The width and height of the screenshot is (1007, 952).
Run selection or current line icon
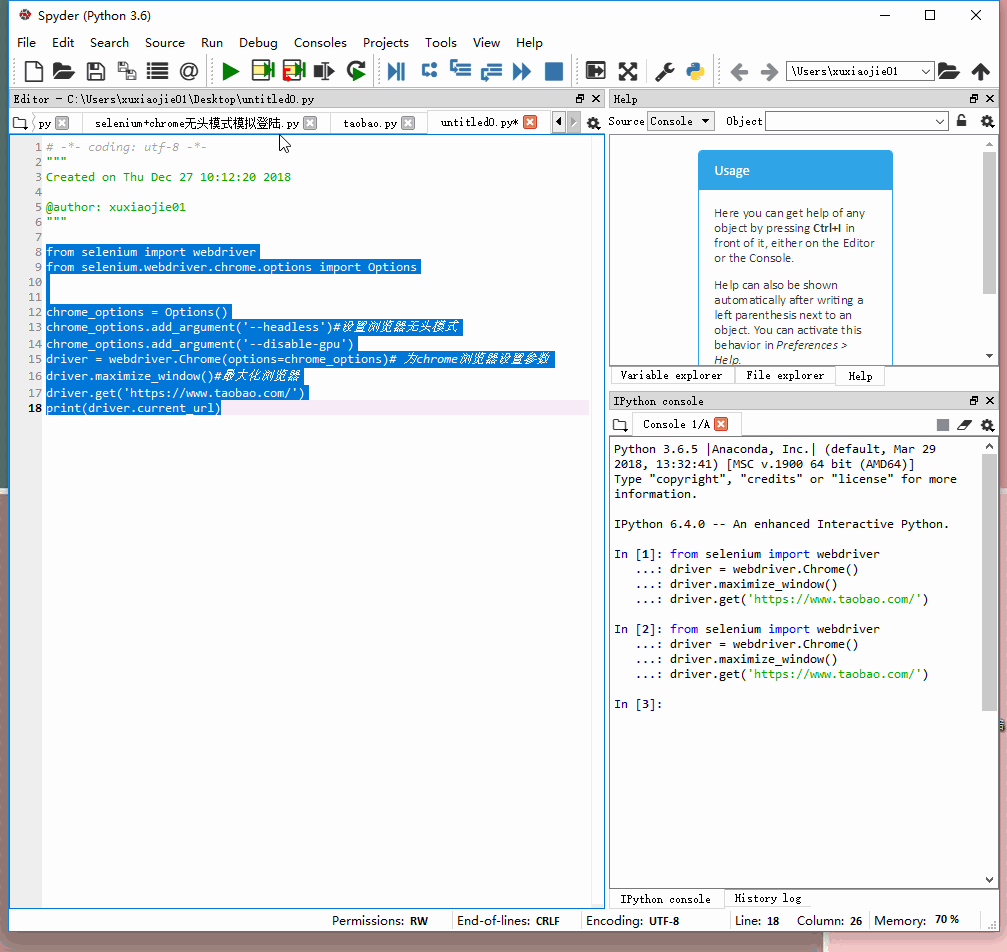tap(324, 71)
